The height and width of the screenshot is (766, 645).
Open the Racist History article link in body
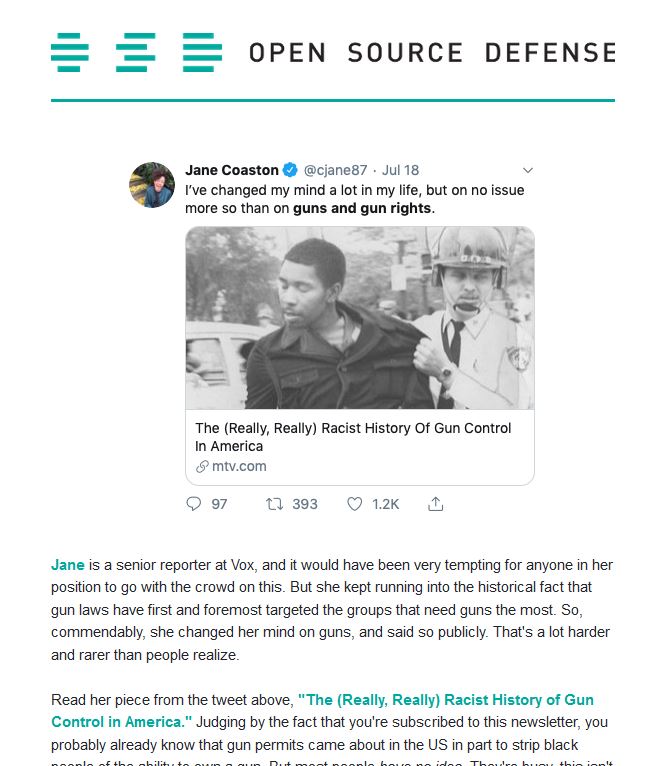[x=445, y=700]
